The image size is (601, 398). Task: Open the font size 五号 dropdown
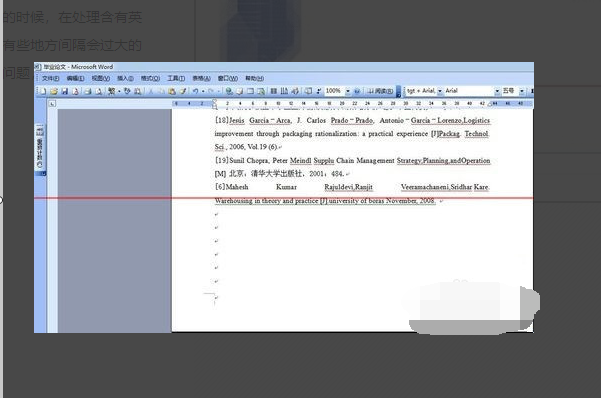(521, 91)
